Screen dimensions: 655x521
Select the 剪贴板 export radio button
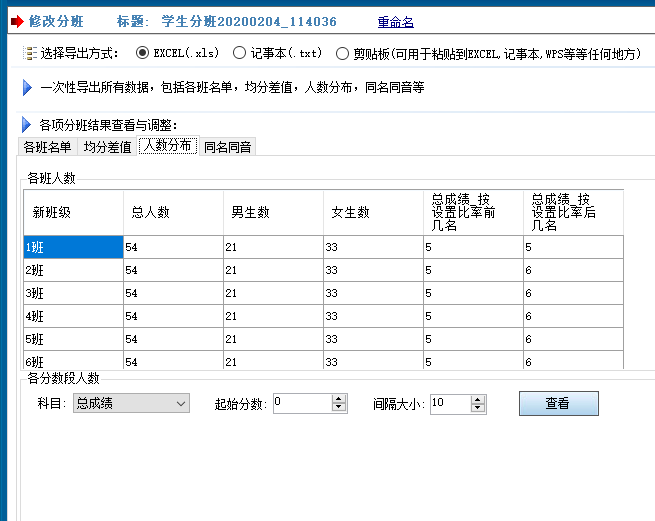(x=343, y=53)
